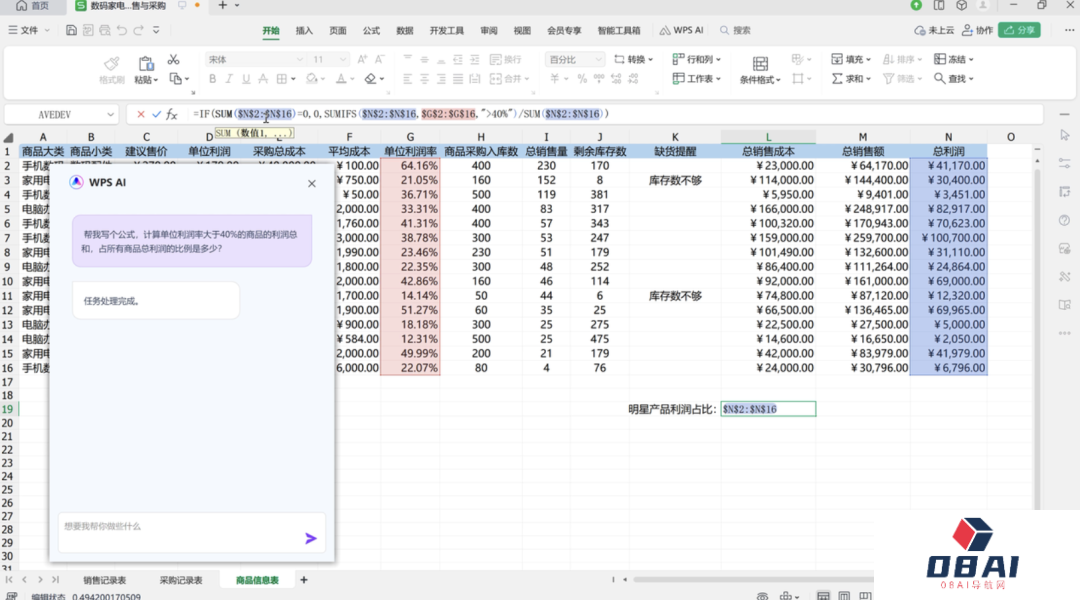Click the WPS AI toolbar icon

point(682,30)
